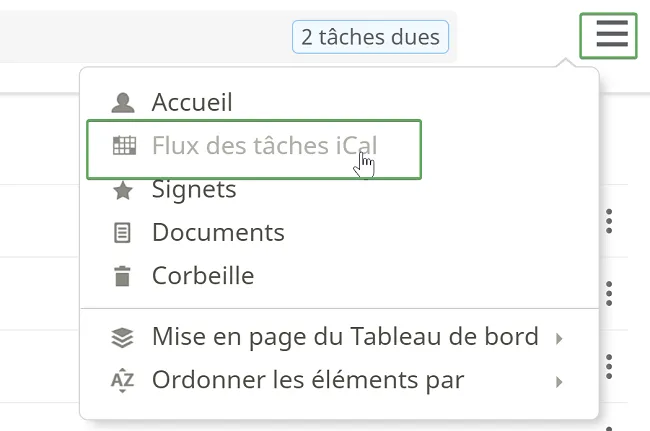Image resolution: width=650 pixels, height=431 pixels.
Task: Close the hamburger main menu button
Action: tap(608, 36)
